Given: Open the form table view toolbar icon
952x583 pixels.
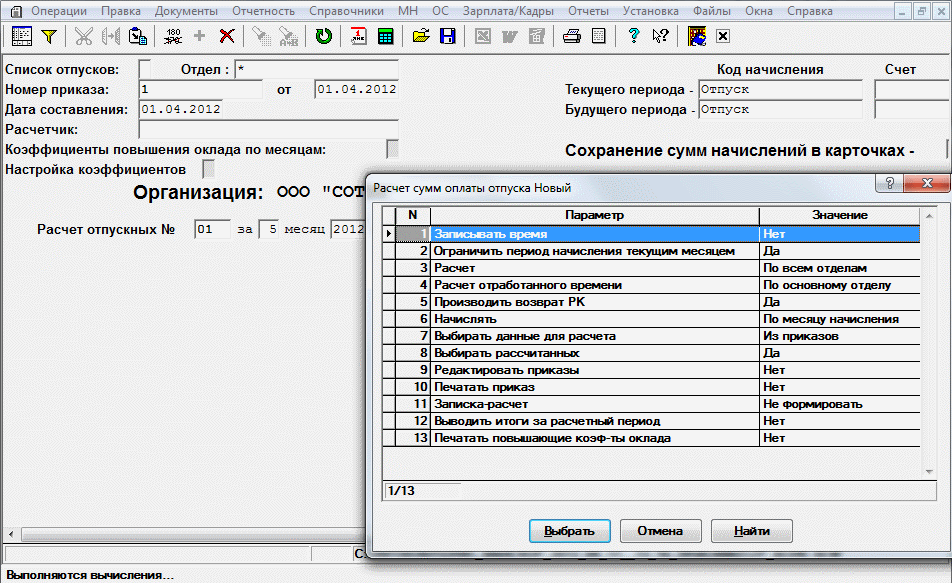Looking at the screenshot, I should 22,36.
